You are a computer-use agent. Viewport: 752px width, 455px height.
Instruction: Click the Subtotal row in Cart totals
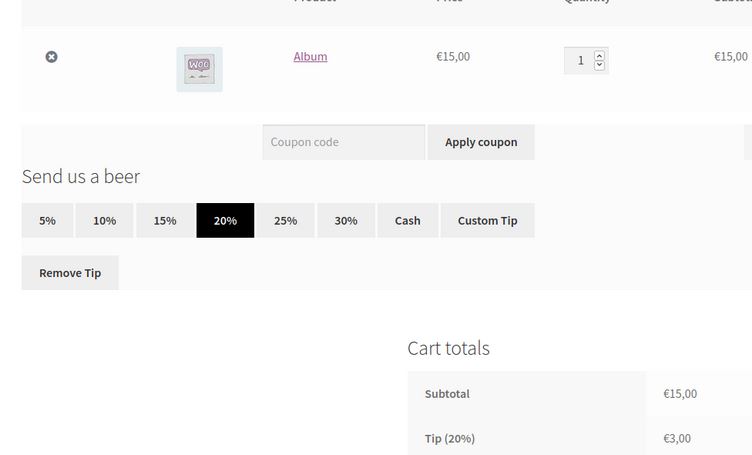(x=580, y=394)
